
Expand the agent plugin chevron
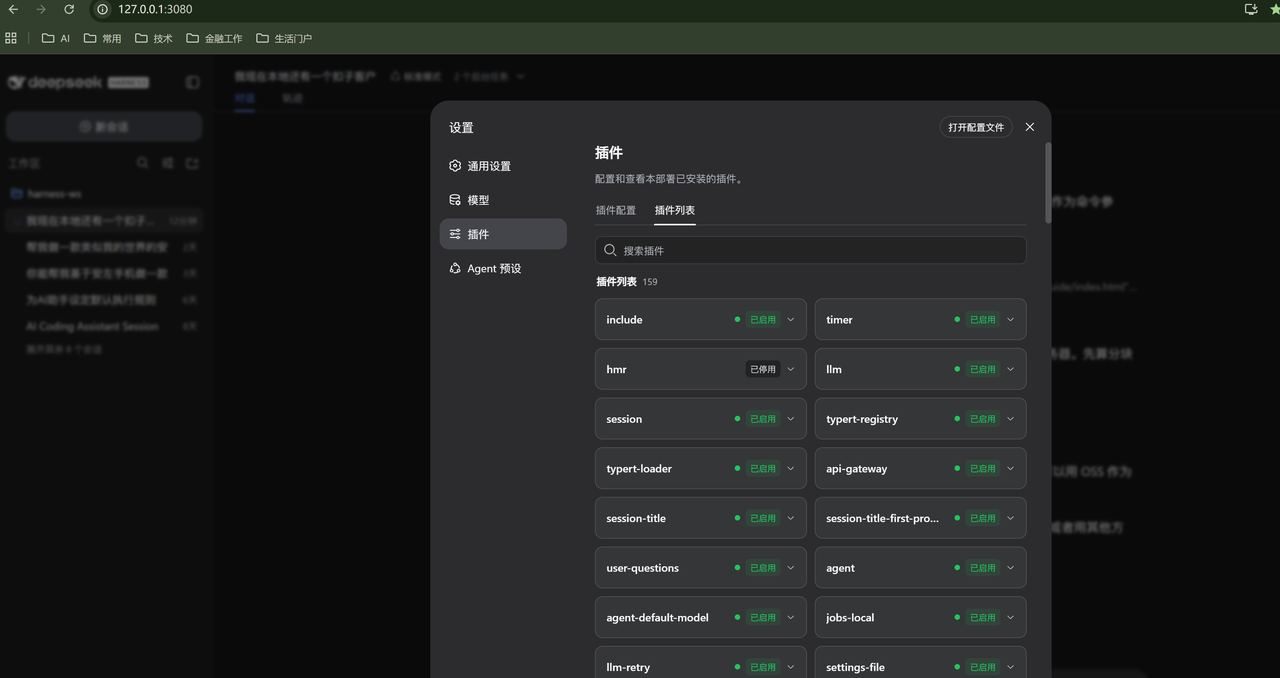click(x=1010, y=568)
